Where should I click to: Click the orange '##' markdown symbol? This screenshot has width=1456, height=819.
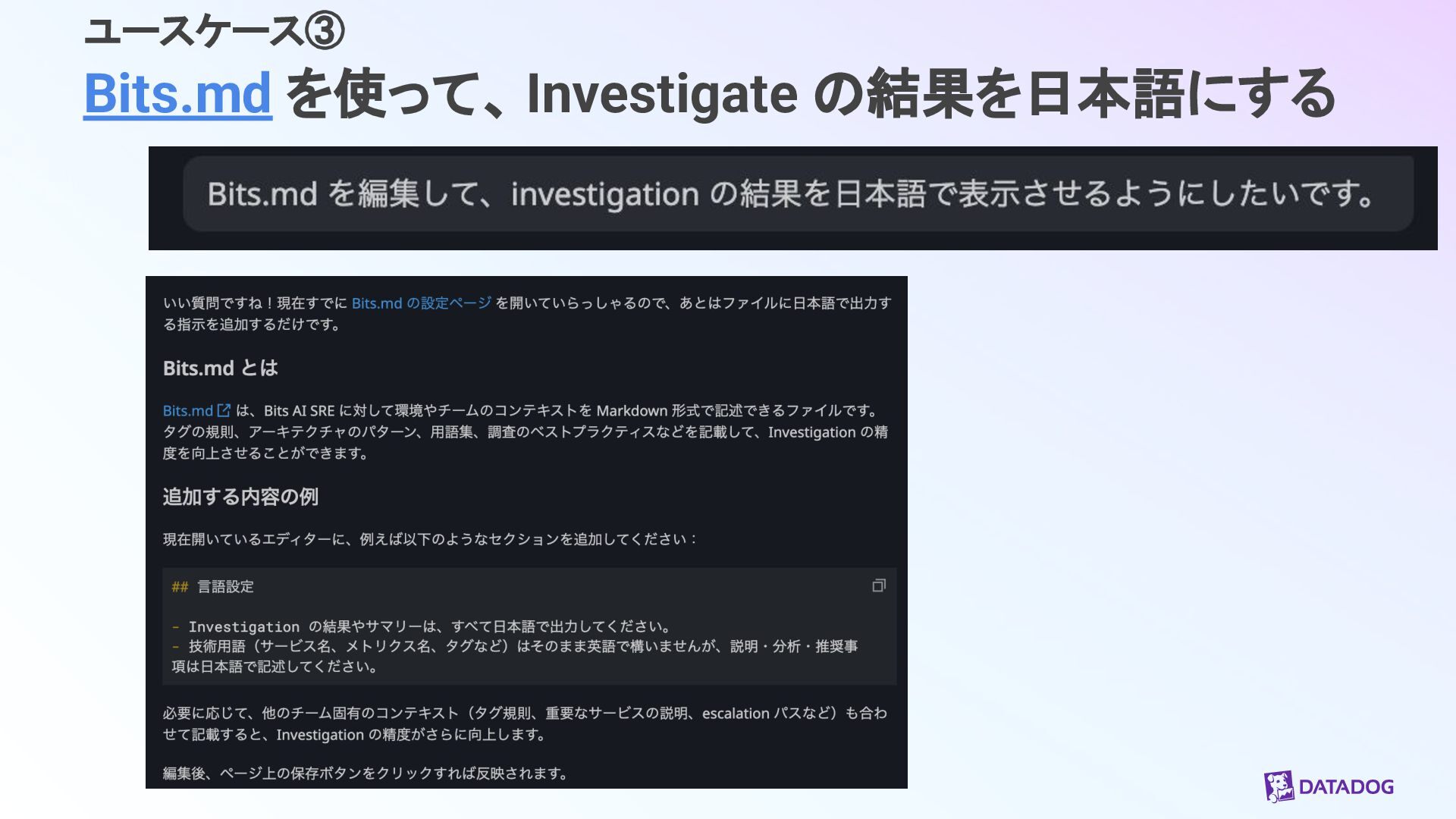[180, 587]
